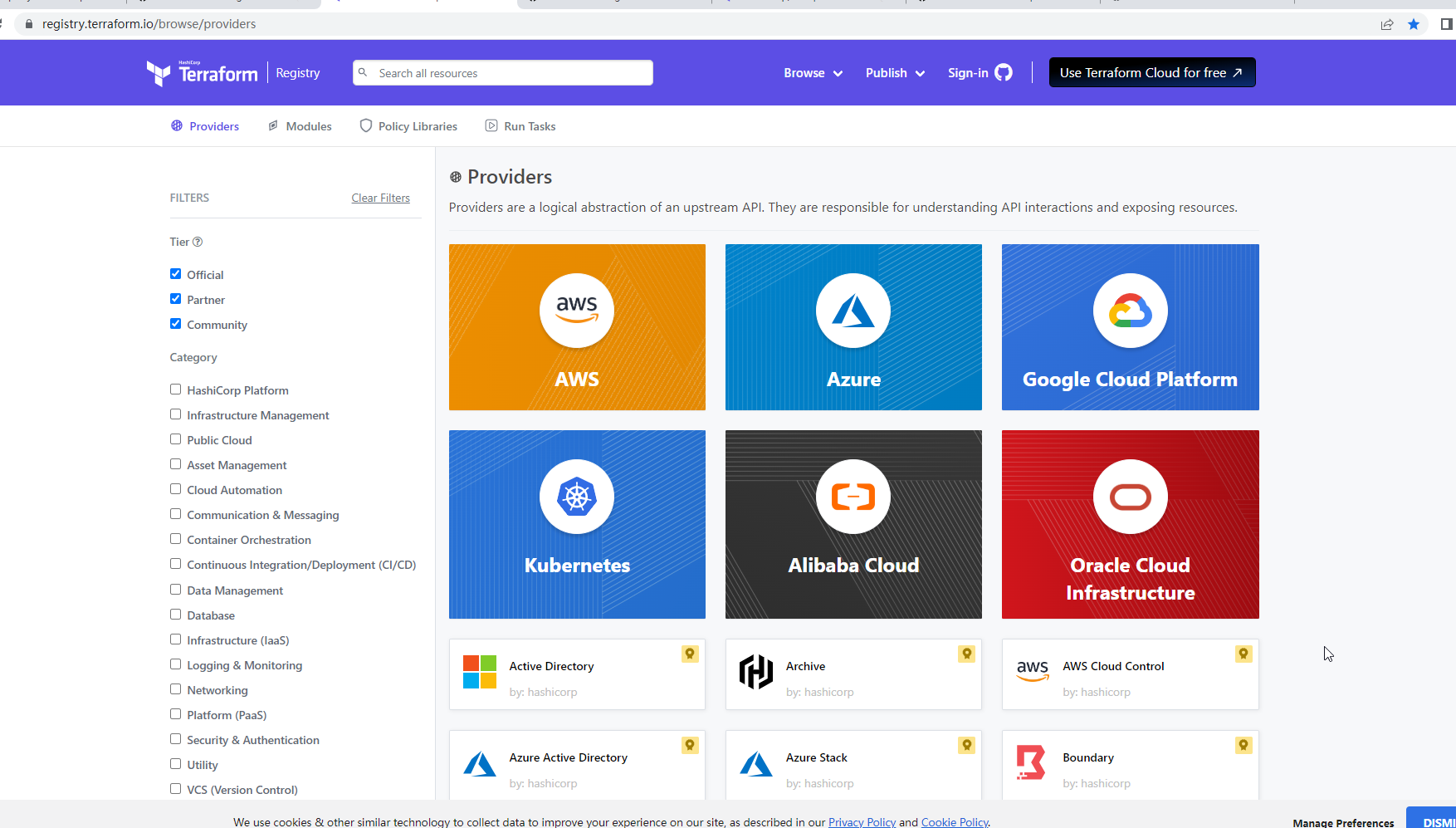This screenshot has height=828, width=1456.
Task: Check the Platform (PaaS) checkbox
Action: 175,714
